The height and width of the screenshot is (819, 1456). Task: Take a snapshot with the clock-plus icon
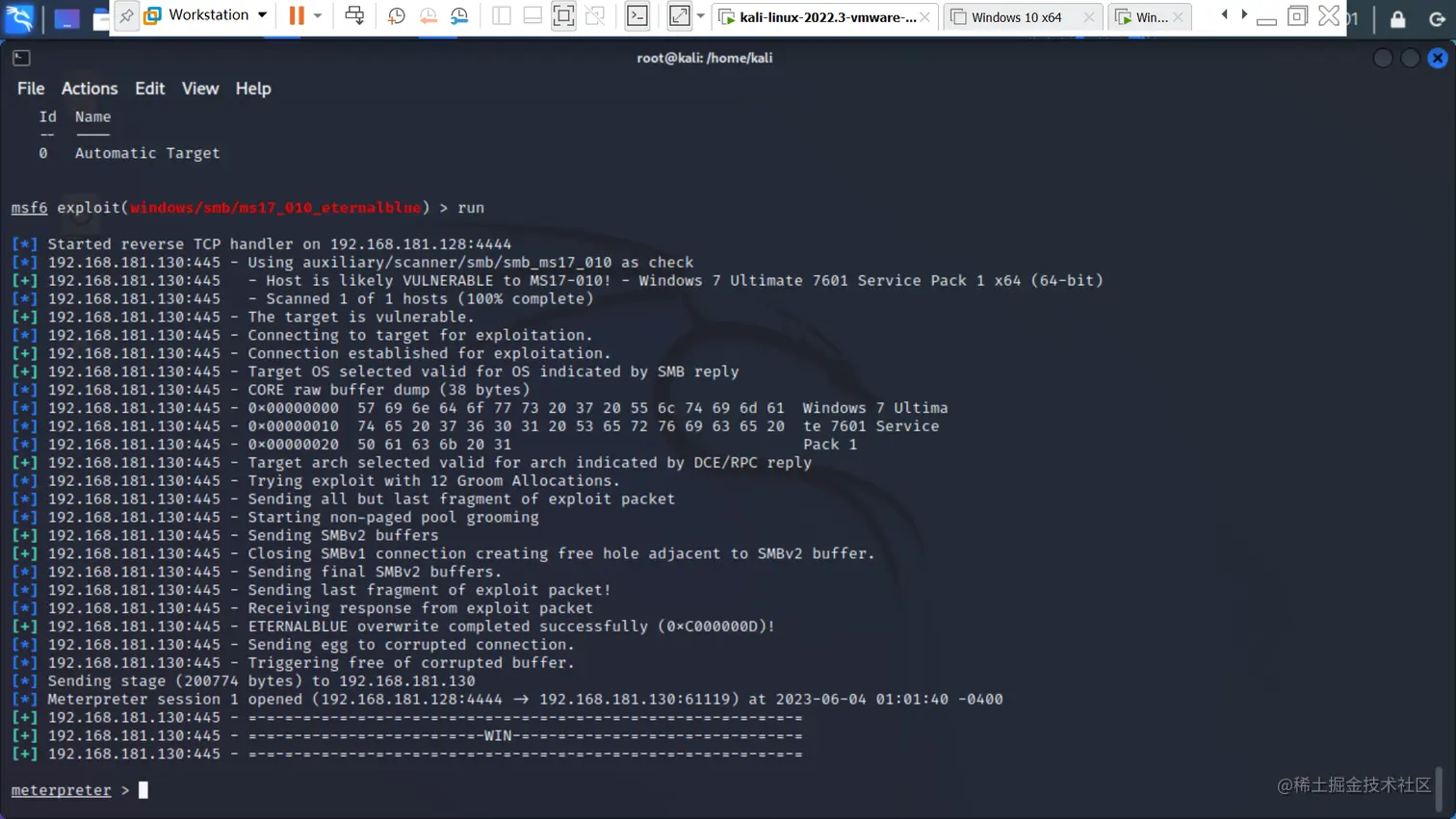pos(396,15)
